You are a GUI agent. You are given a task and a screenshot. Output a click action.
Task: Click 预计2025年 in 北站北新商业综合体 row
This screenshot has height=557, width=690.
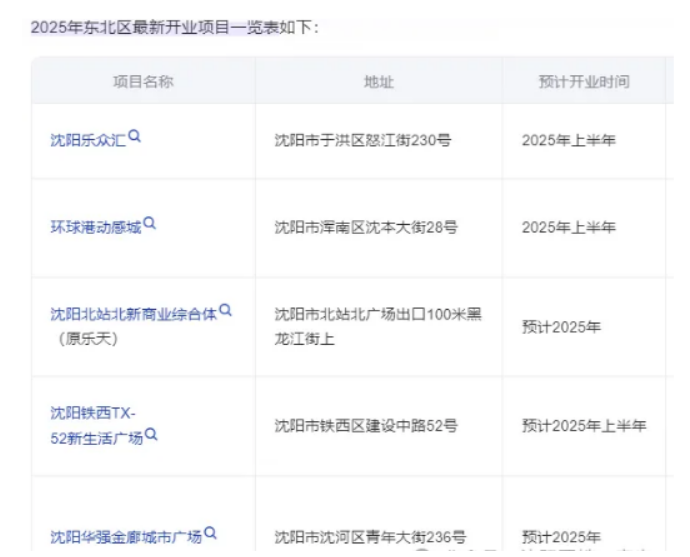[x=561, y=327]
